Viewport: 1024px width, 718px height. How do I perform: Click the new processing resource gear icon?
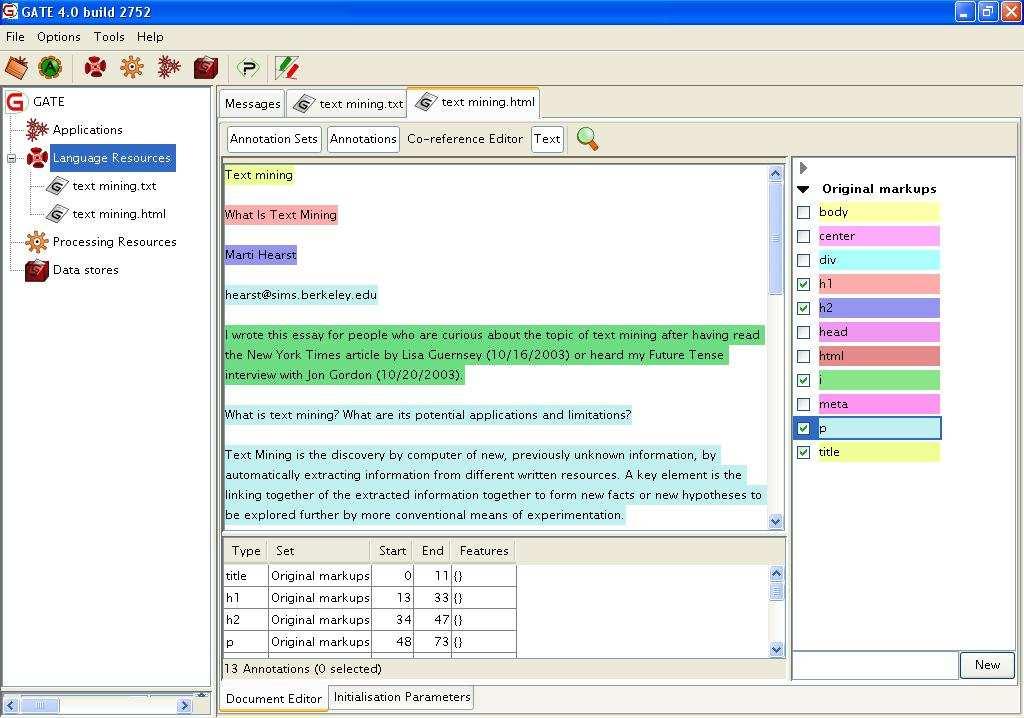click(132, 67)
